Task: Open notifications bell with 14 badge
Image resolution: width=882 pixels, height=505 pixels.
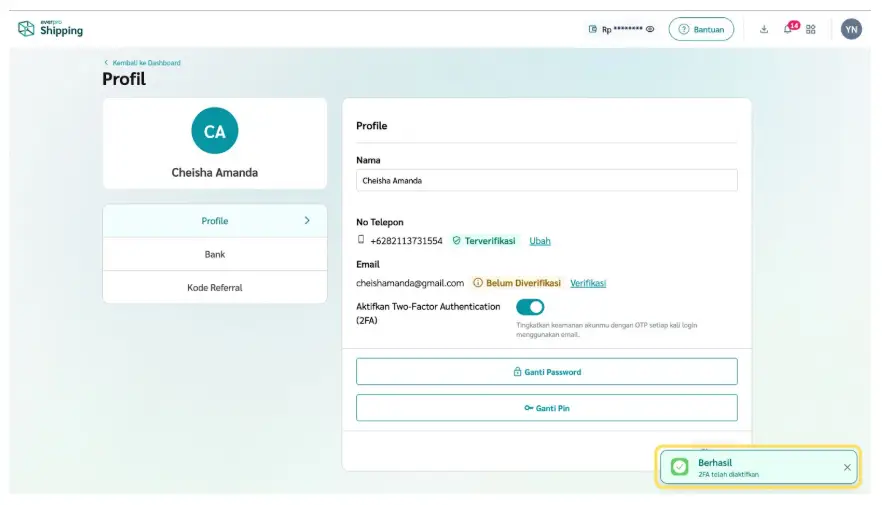Action: [788, 29]
